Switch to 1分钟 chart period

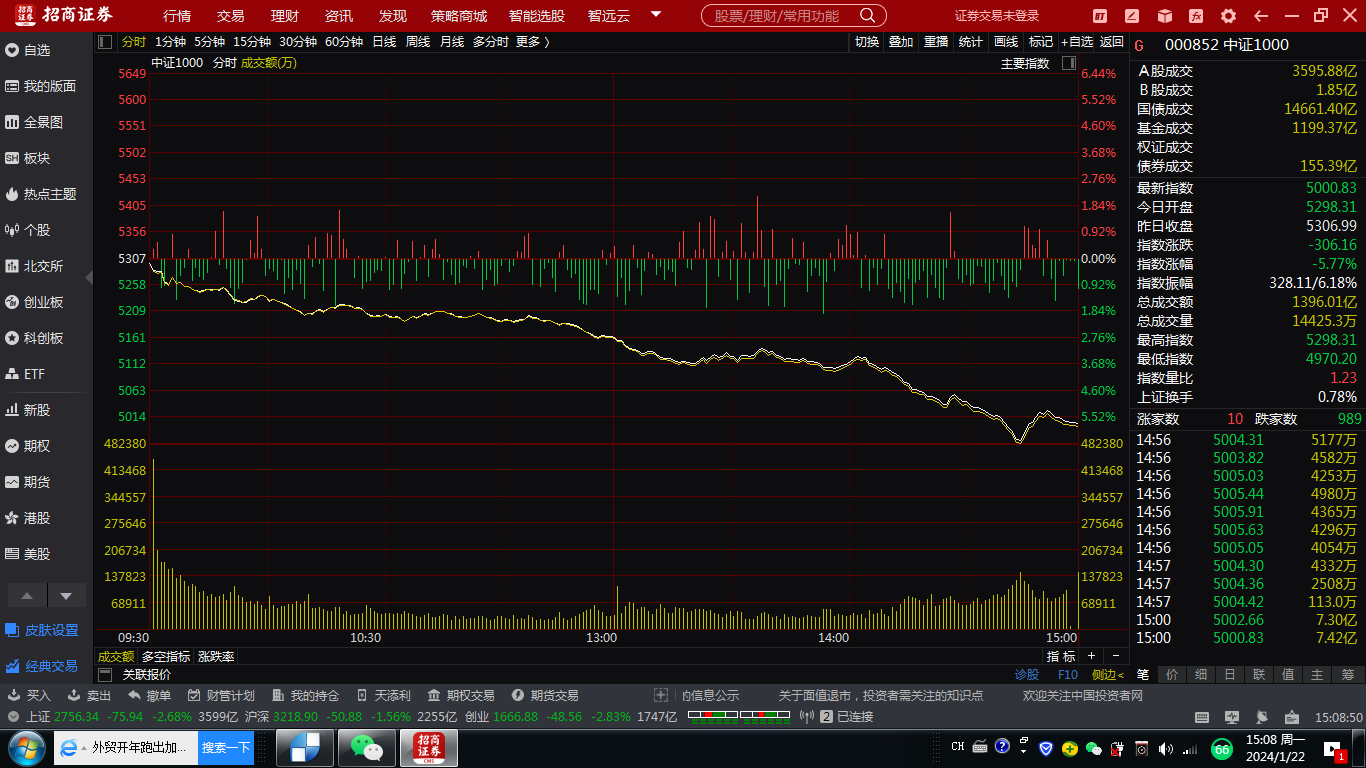coord(171,42)
